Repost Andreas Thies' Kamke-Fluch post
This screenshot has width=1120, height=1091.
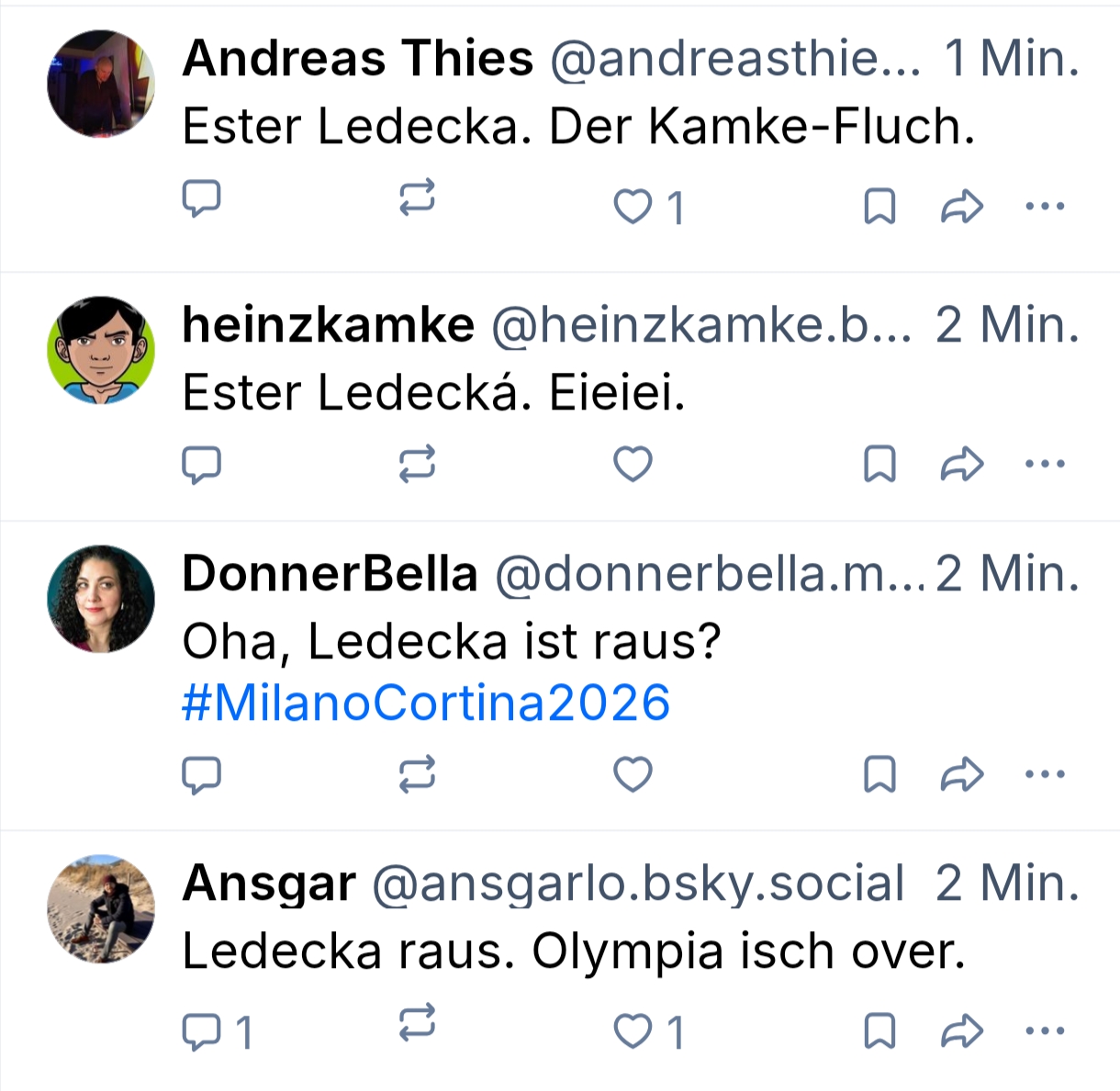pyautogui.click(x=417, y=198)
